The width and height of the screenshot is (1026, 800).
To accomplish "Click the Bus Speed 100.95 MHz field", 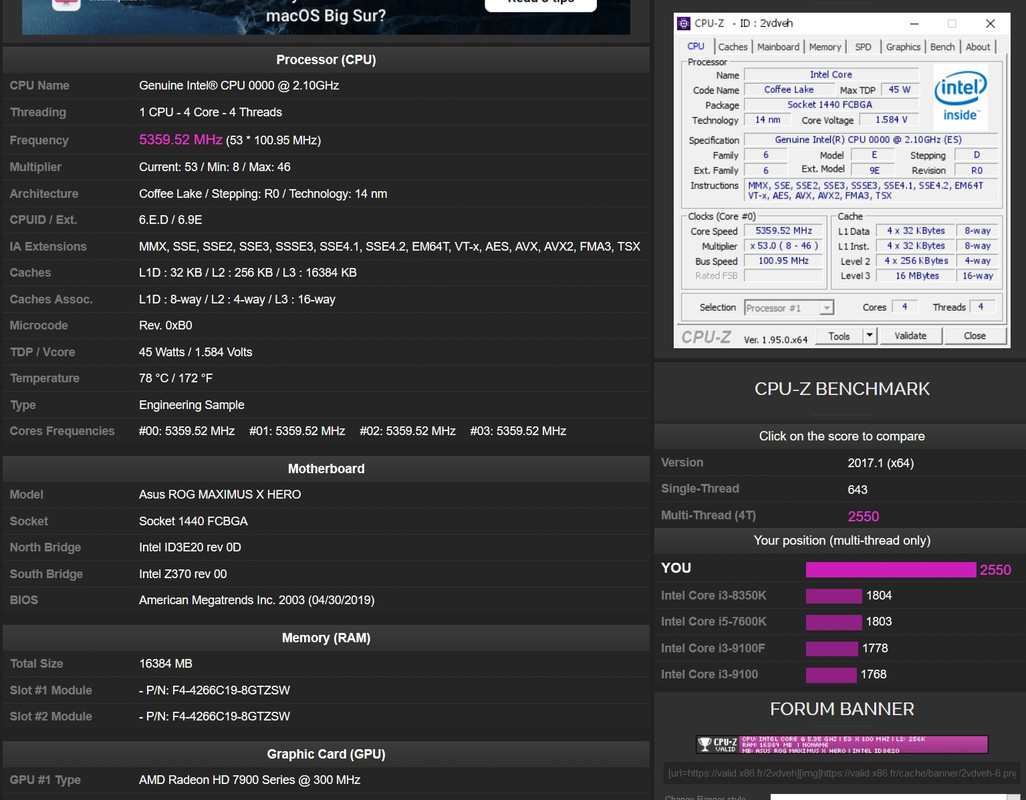I will [784, 261].
